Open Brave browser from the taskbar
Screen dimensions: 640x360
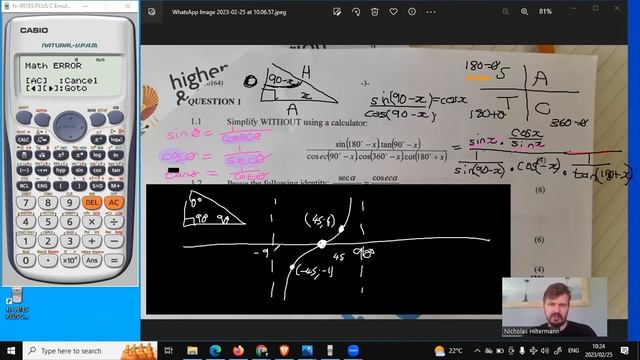pos(284,351)
